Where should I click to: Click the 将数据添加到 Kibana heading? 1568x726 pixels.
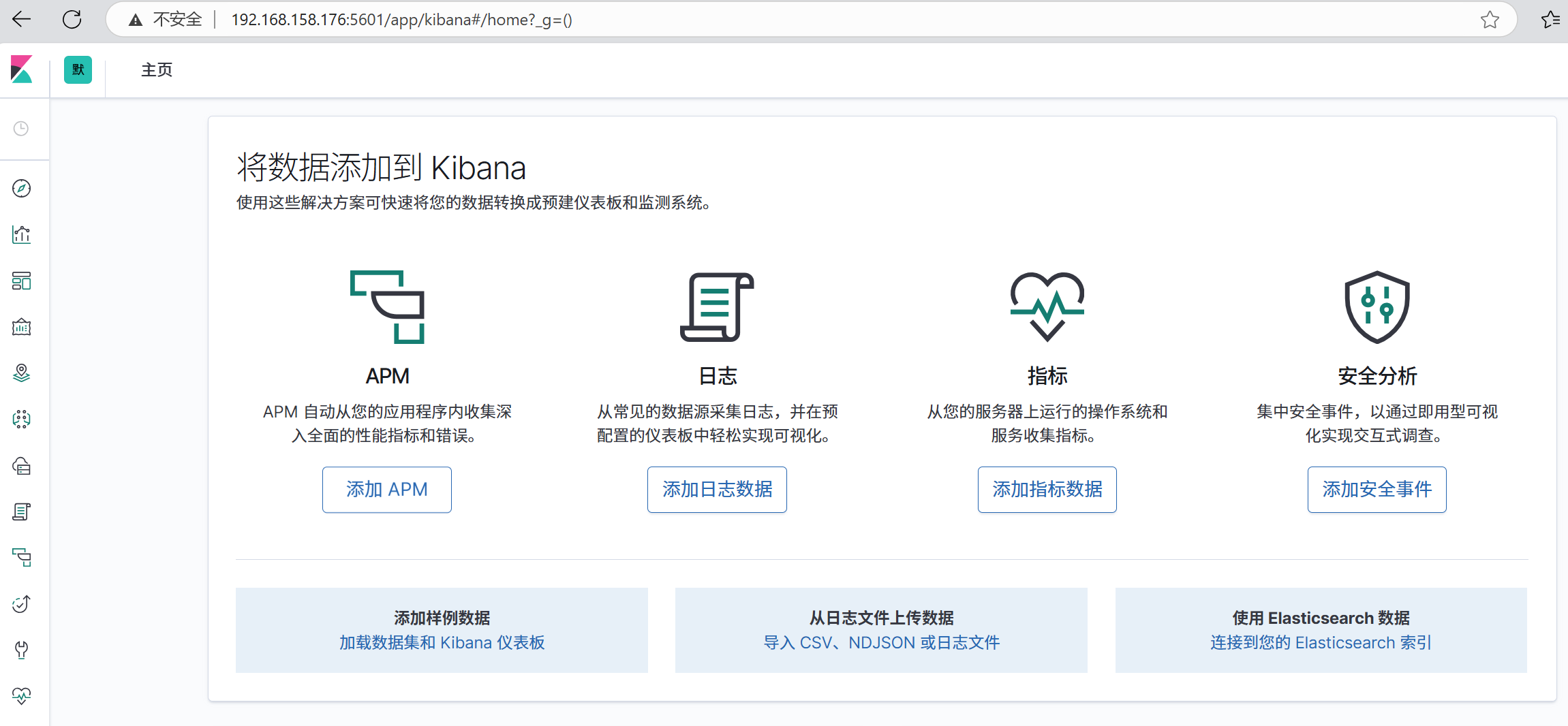(382, 168)
